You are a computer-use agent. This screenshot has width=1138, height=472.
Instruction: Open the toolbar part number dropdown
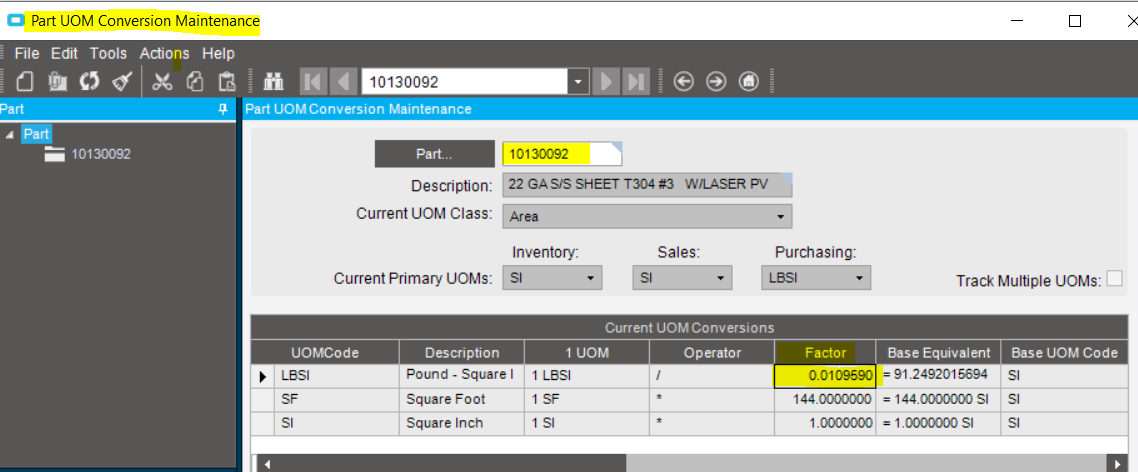[x=578, y=81]
